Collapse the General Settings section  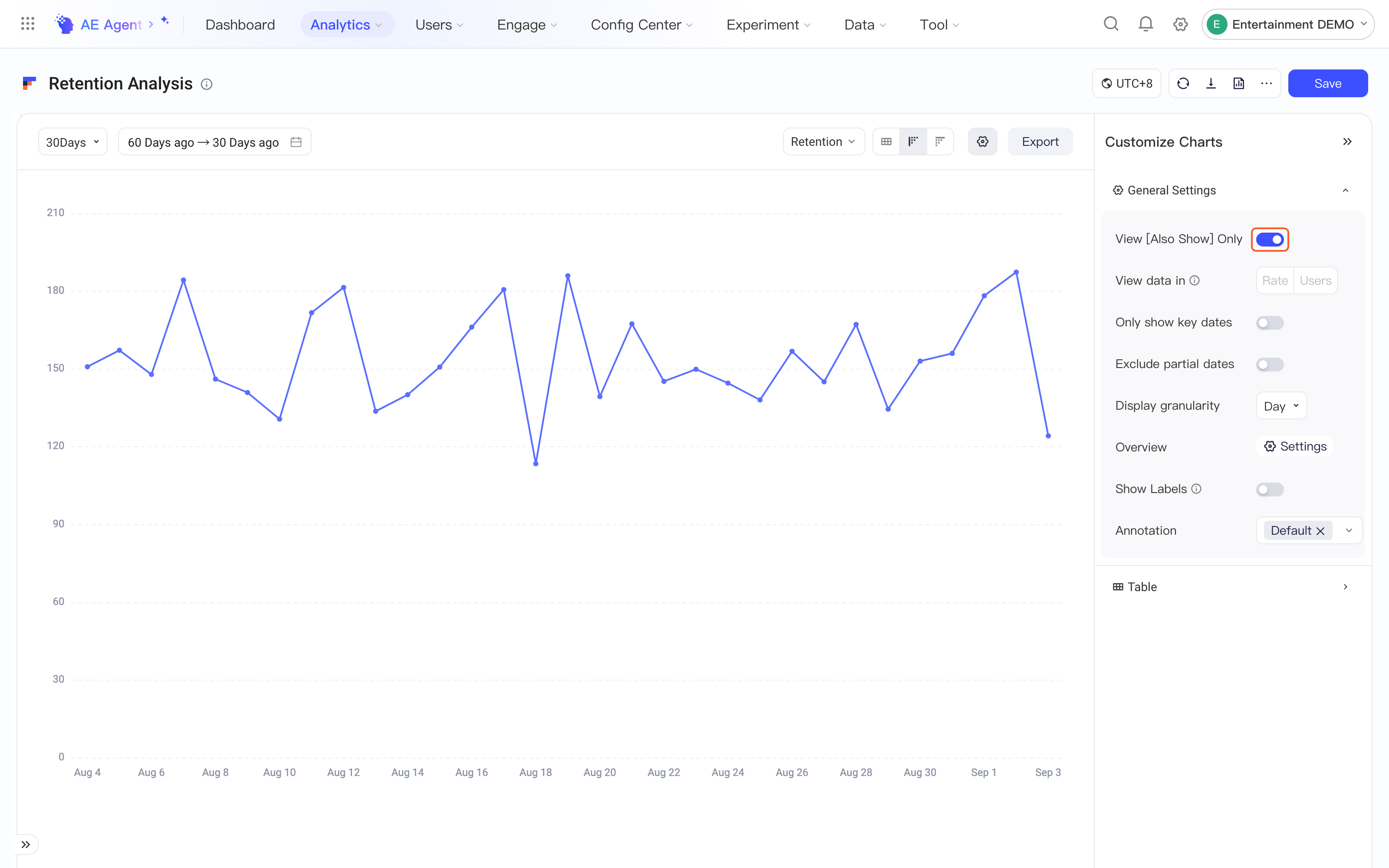(x=1346, y=190)
